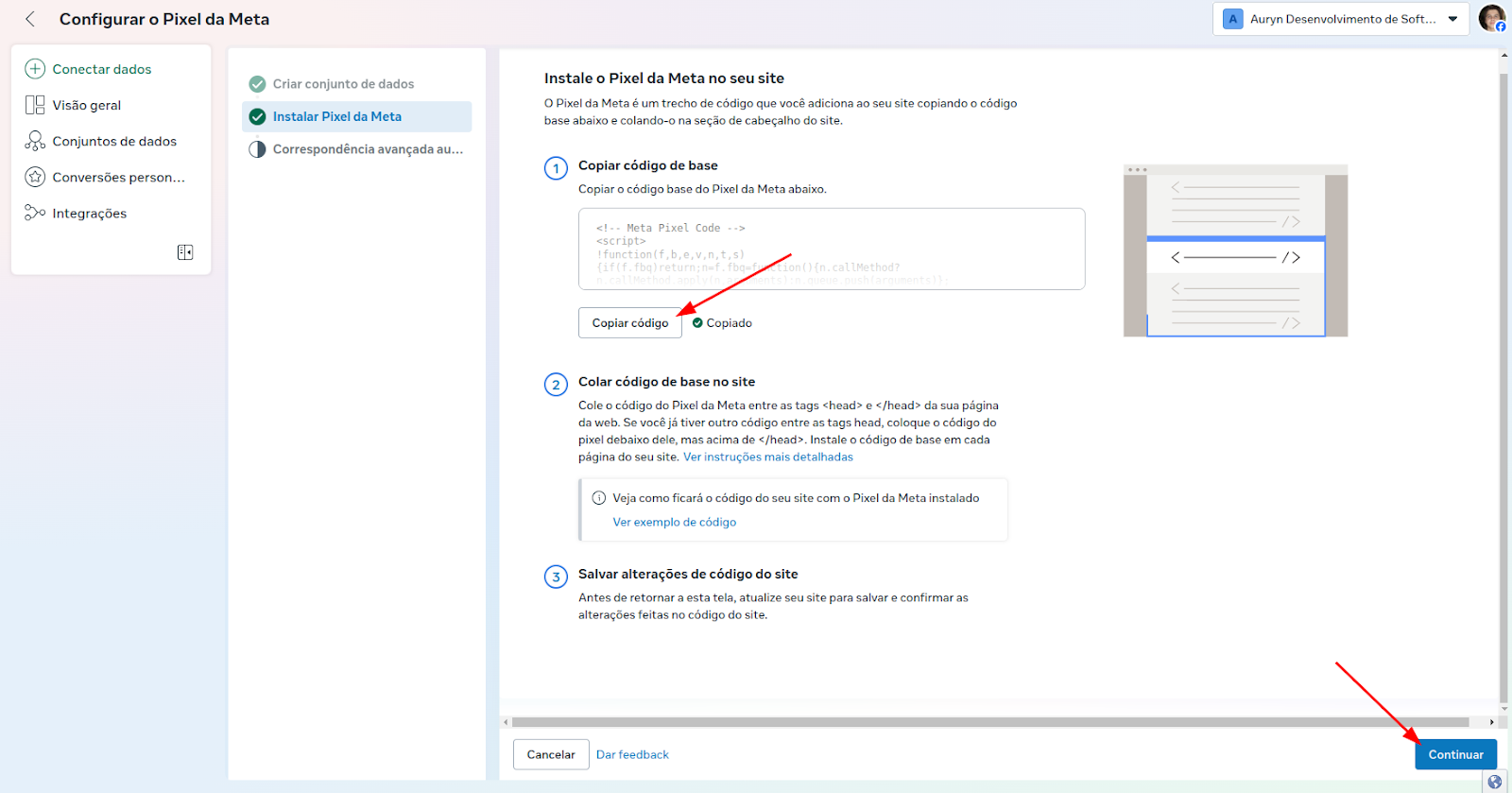The image size is (1512, 793).
Task: Click the Copiar código button
Action: (630, 322)
